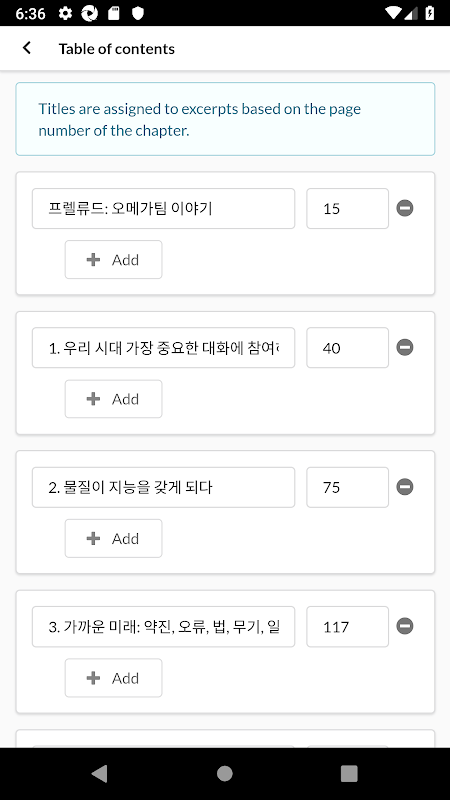Add sub-entry under the page 75 chapter
Image resolution: width=450 pixels, height=800 pixels.
(x=113, y=538)
